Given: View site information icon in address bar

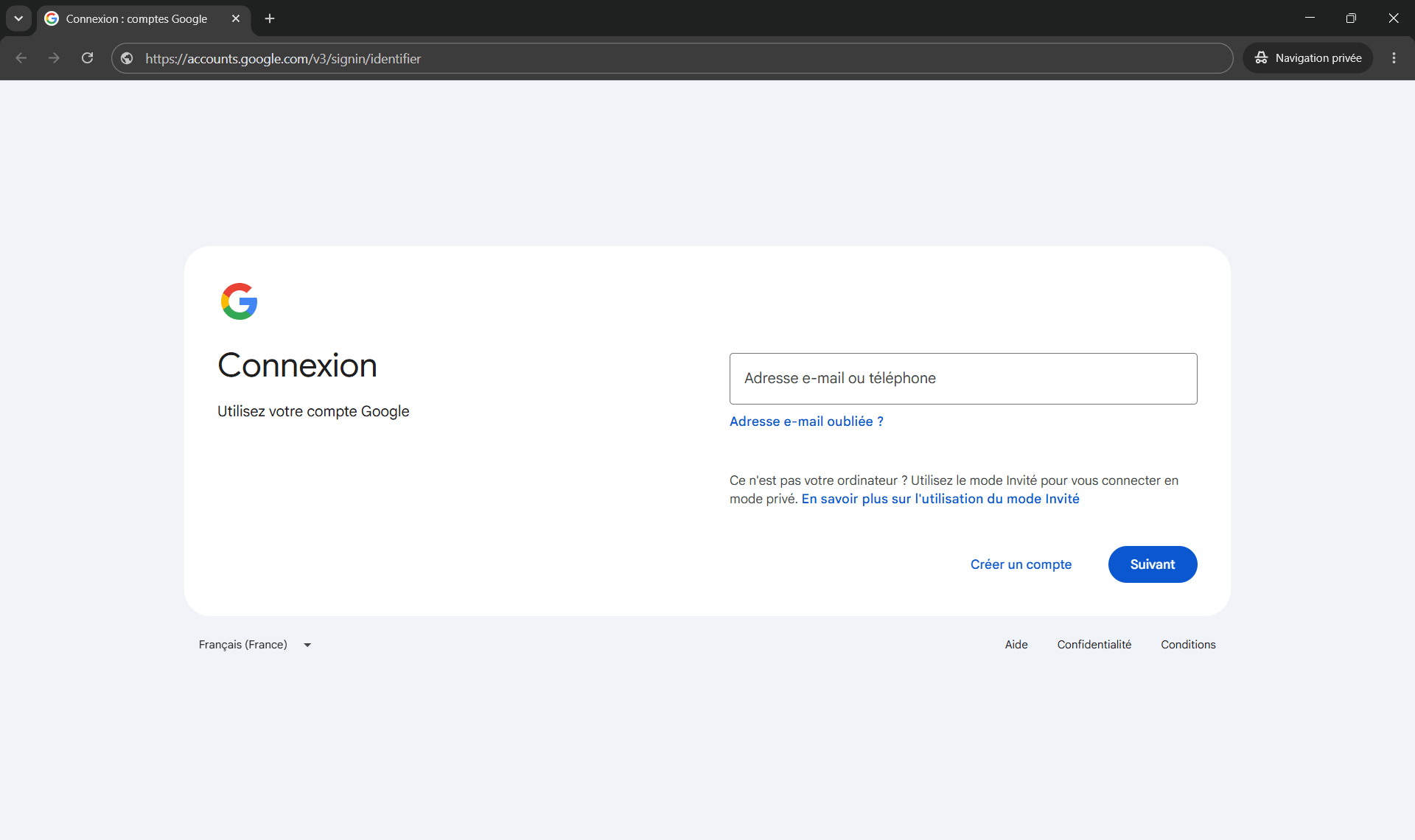Looking at the screenshot, I should [127, 58].
